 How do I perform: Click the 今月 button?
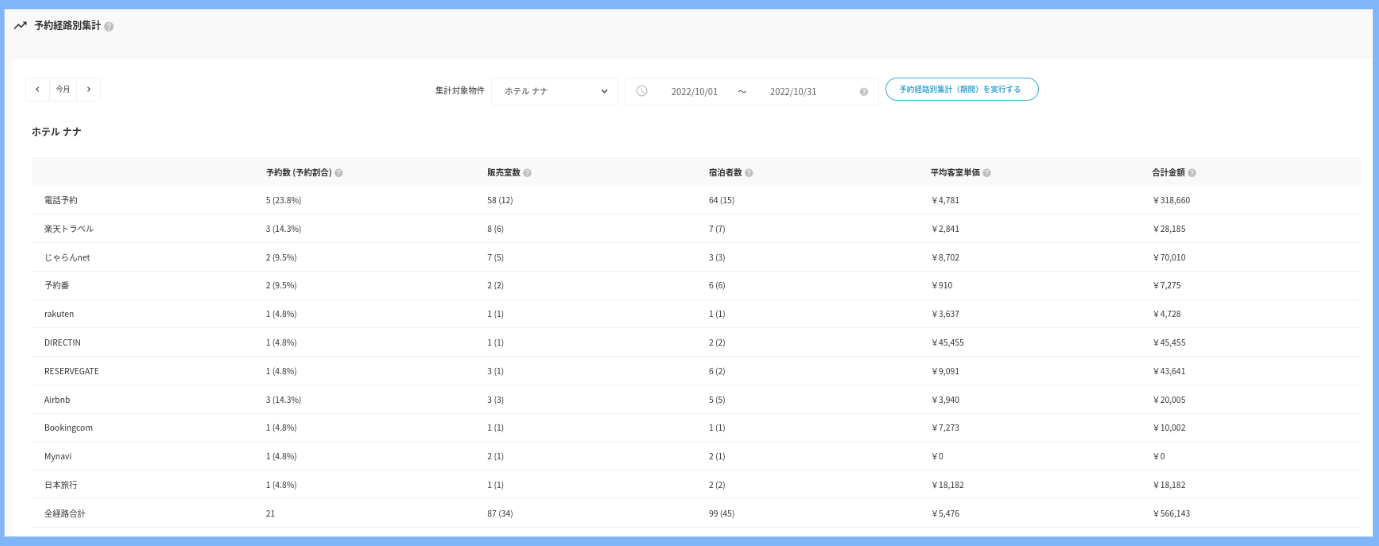[x=63, y=90]
